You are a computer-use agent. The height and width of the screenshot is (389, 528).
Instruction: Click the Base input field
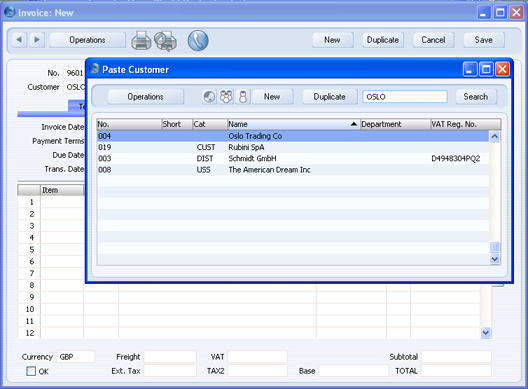point(354,371)
